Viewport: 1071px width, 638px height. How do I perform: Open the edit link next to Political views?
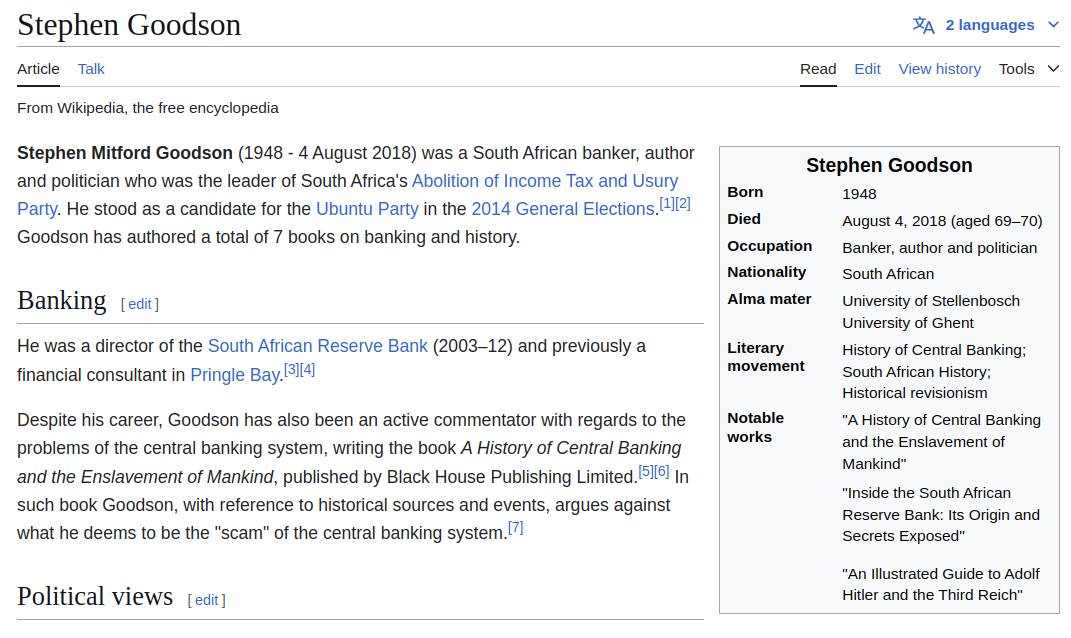(x=206, y=600)
